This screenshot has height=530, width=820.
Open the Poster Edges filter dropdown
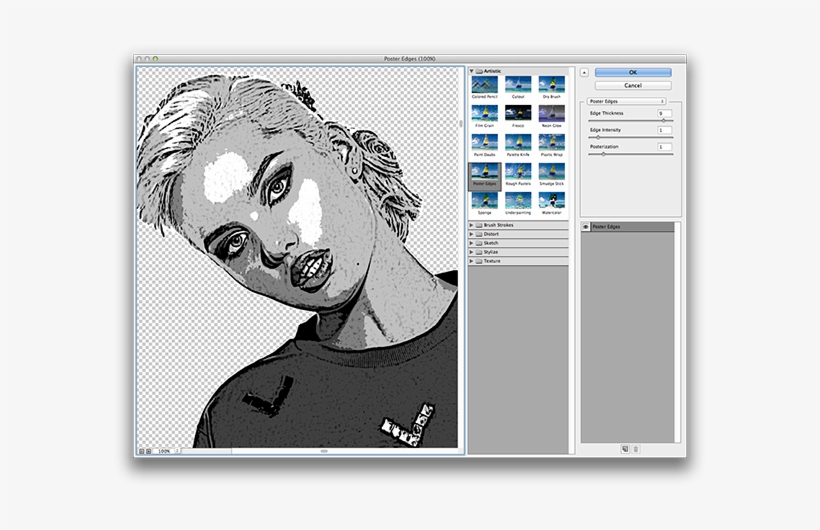(x=627, y=101)
